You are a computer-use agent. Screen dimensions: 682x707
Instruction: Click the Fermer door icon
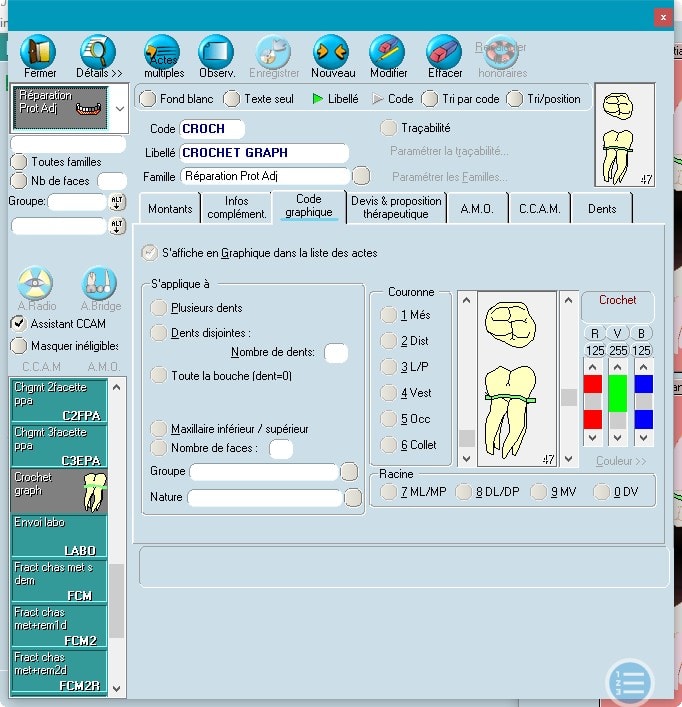coord(40,52)
